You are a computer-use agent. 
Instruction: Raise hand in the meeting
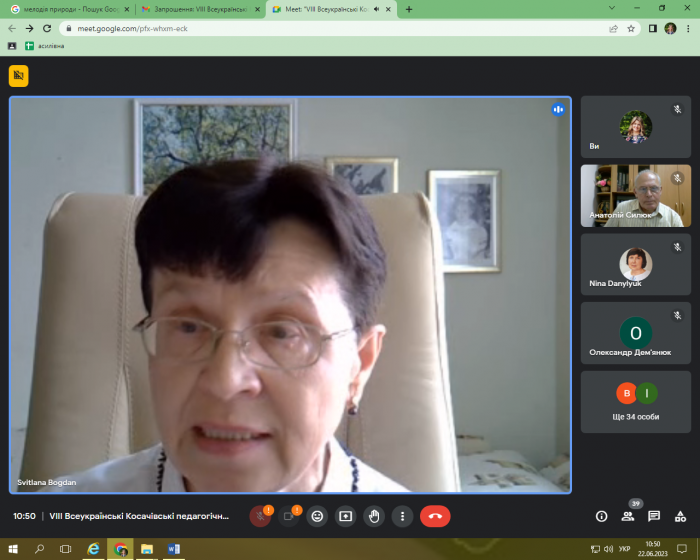(x=374, y=516)
